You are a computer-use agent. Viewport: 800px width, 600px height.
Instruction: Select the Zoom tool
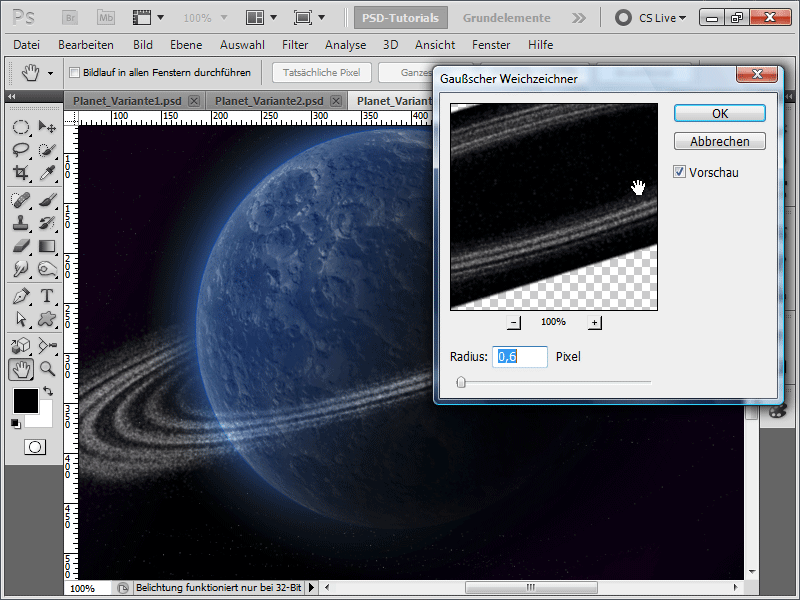point(47,369)
